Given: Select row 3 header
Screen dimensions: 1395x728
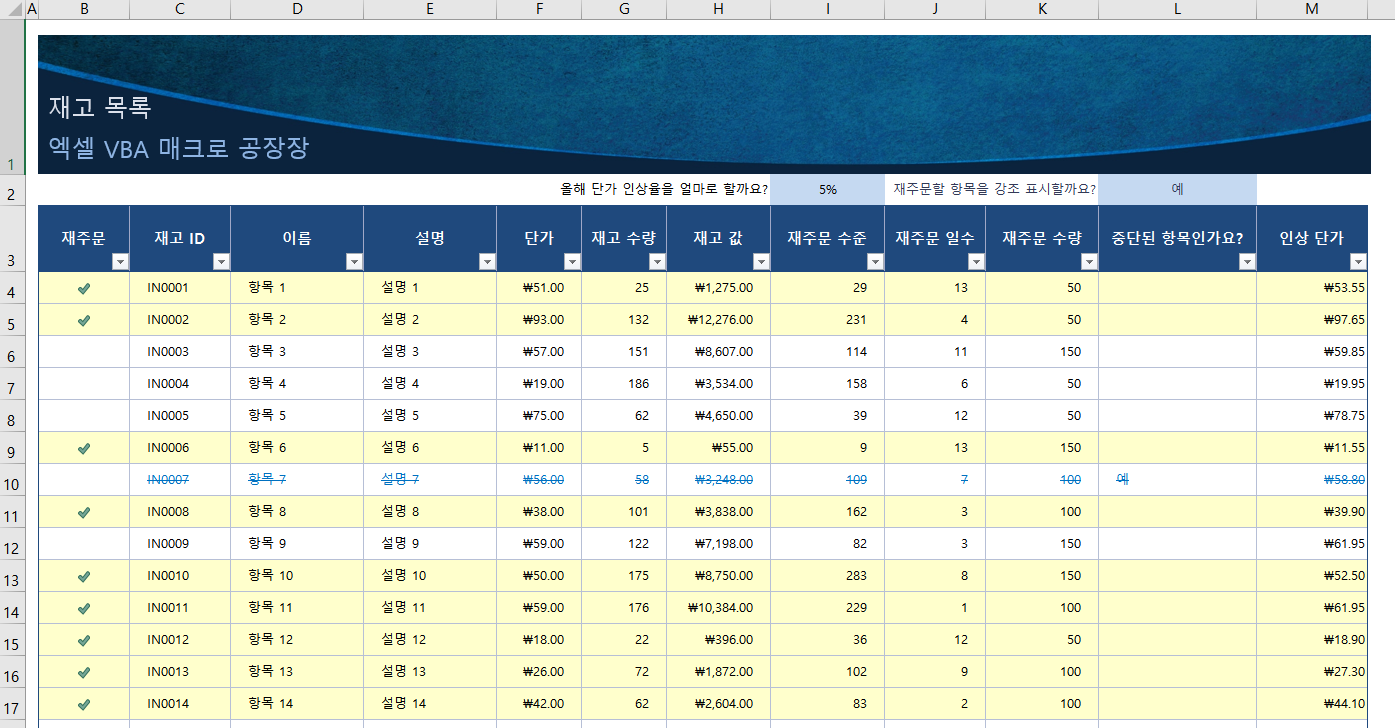Looking at the screenshot, I should pos(12,239).
